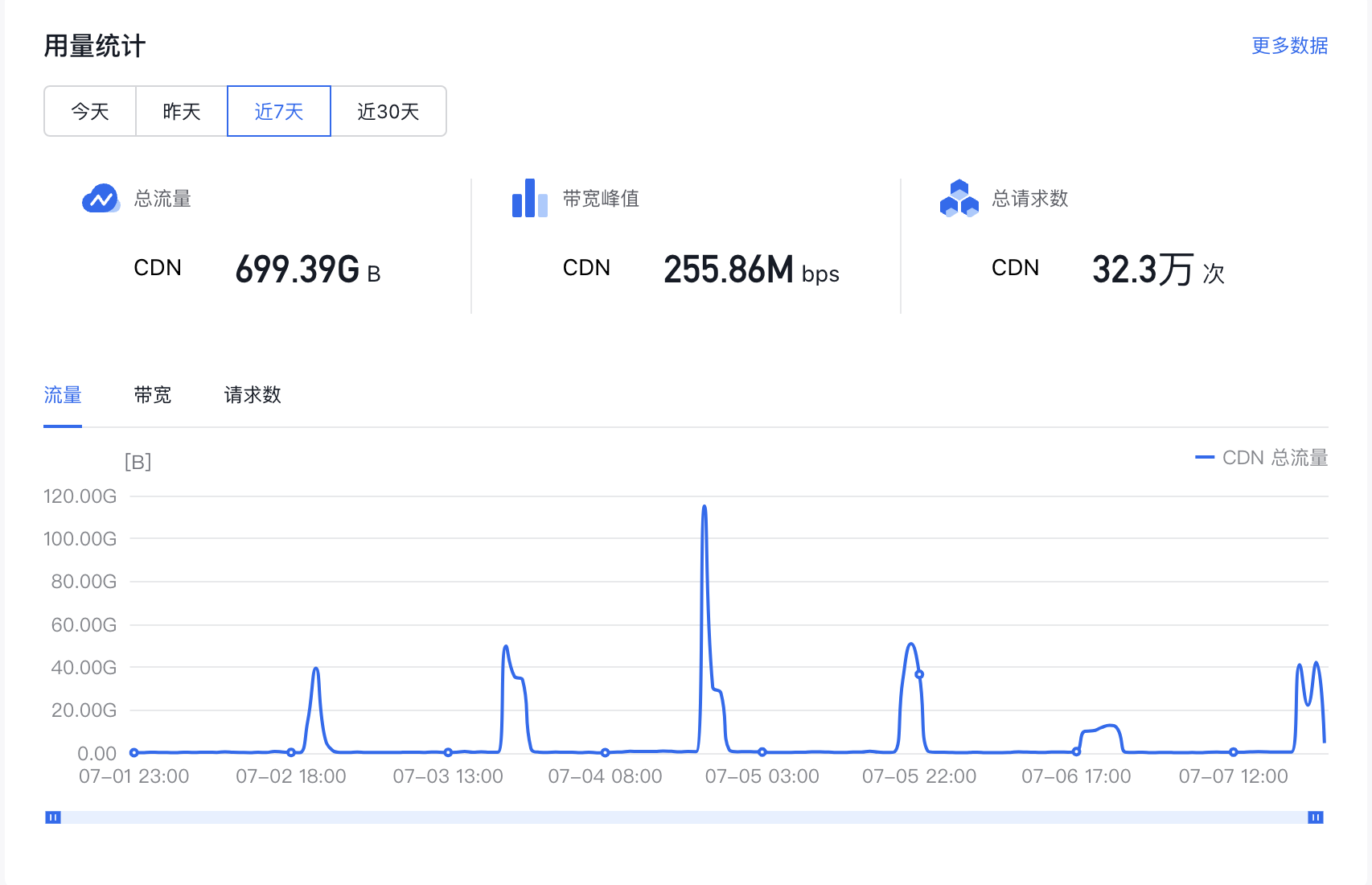
Task: Switch to the 带宽 chart tab
Action: [153, 395]
